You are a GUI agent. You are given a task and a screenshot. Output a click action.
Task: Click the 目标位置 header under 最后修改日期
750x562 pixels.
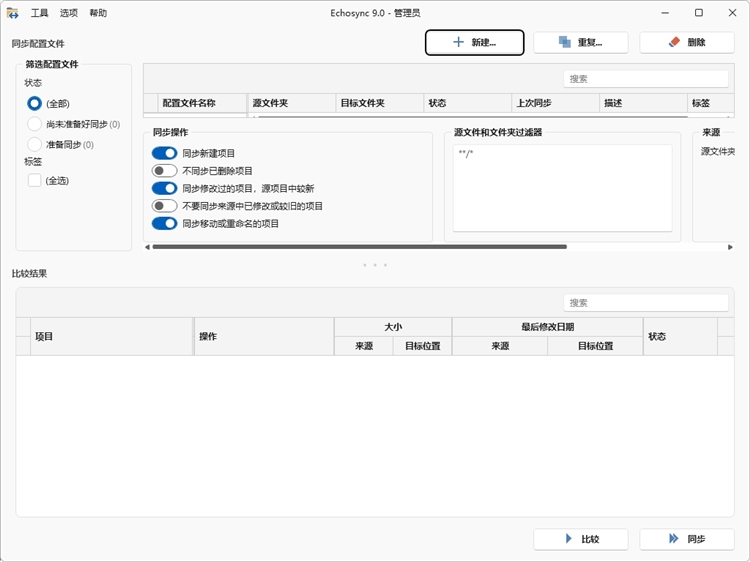click(x=595, y=346)
